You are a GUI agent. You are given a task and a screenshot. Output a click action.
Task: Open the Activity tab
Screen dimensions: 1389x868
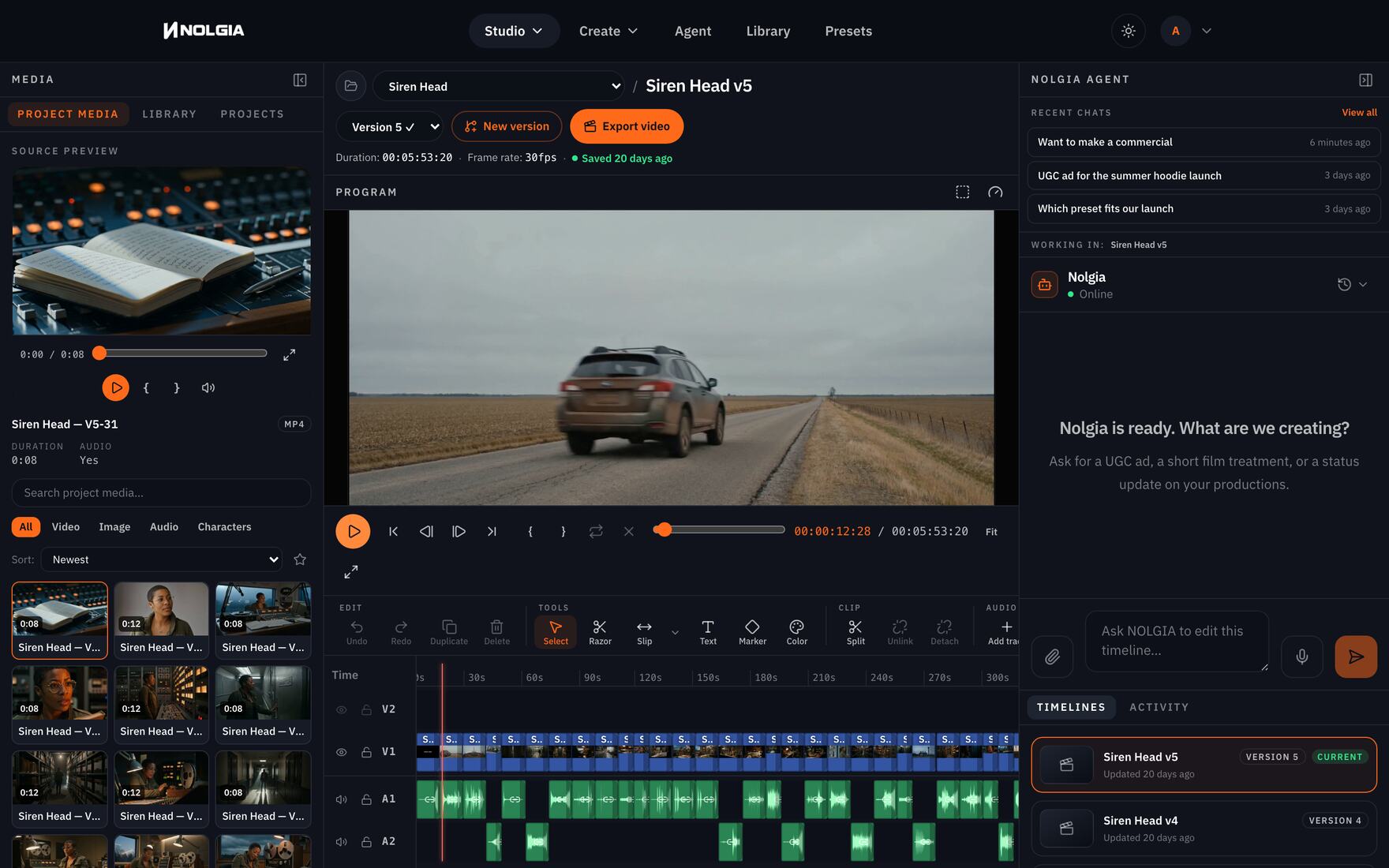coord(1159,707)
